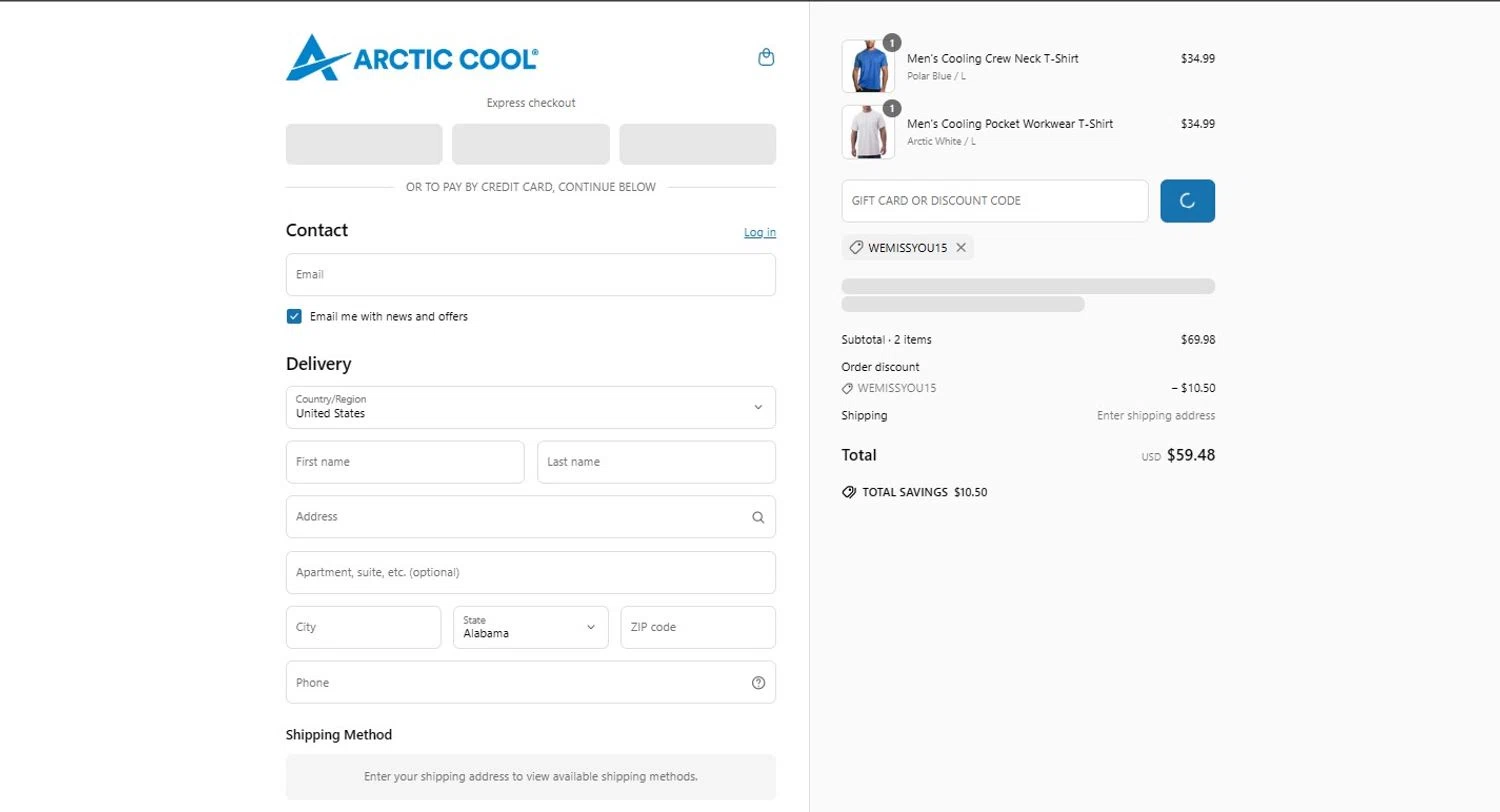The image size is (1500, 812).
Task: Click the shipping methods placeholder message
Action: pos(531,776)
